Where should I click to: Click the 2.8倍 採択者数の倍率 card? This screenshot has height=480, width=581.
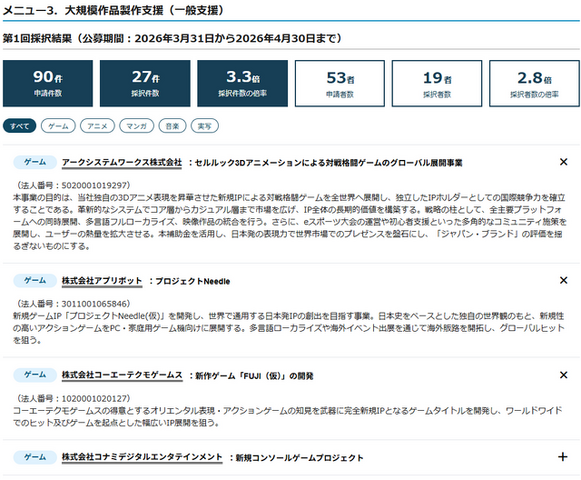tap(534, 83)
